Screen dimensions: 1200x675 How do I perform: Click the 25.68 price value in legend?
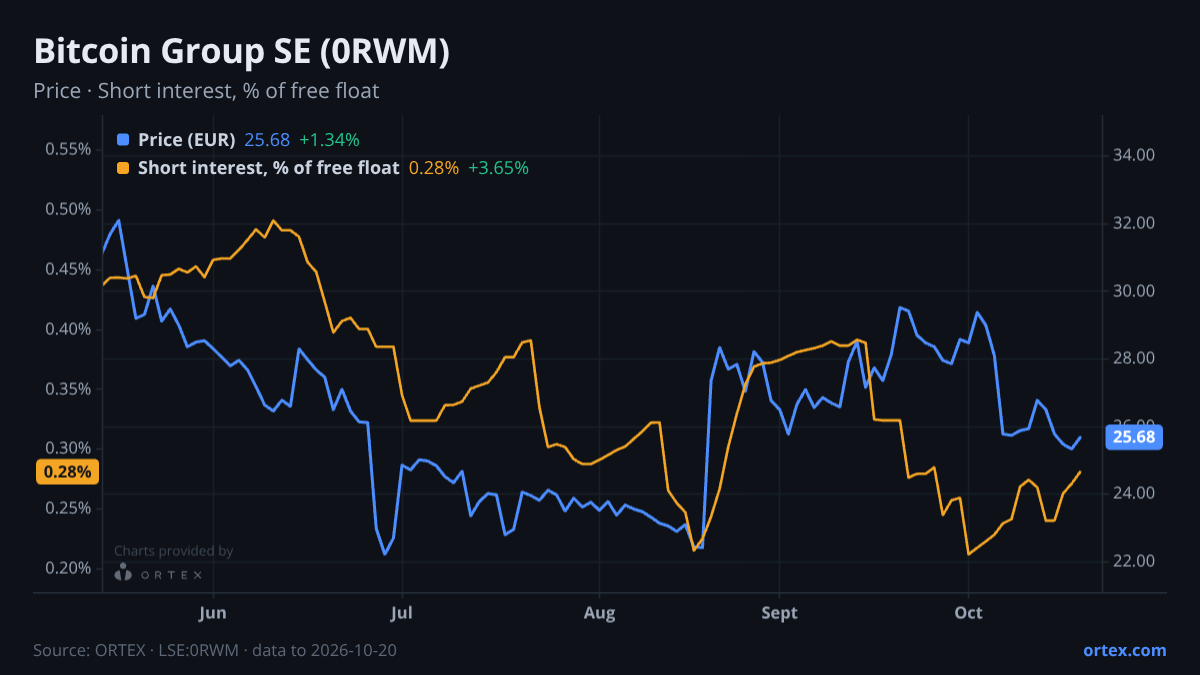click(267, 140)
